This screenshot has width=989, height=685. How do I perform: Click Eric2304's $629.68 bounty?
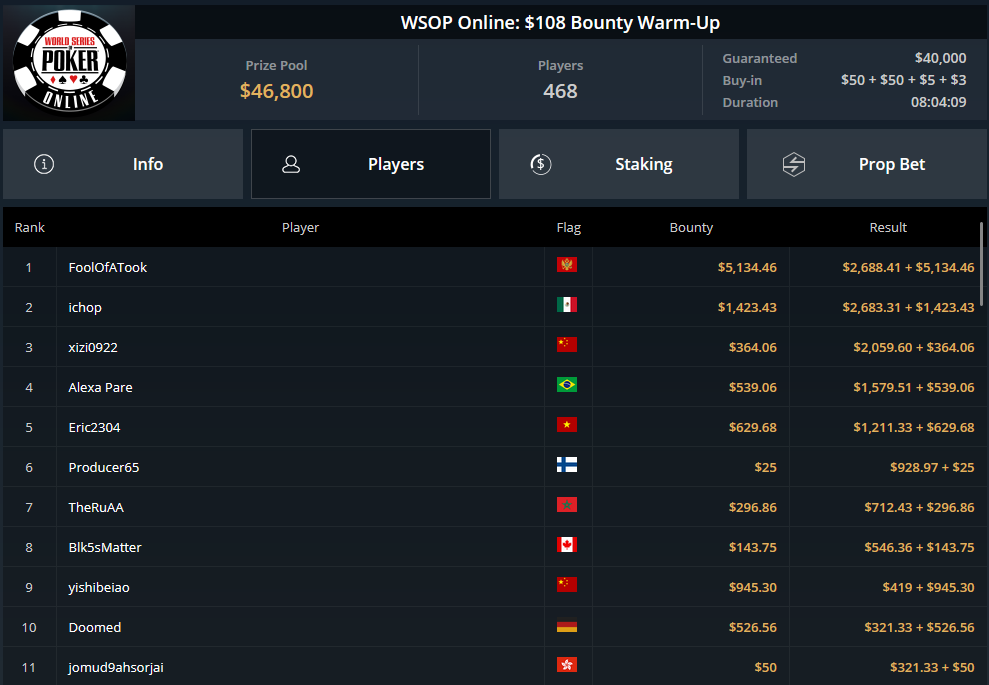pos(752,428)
